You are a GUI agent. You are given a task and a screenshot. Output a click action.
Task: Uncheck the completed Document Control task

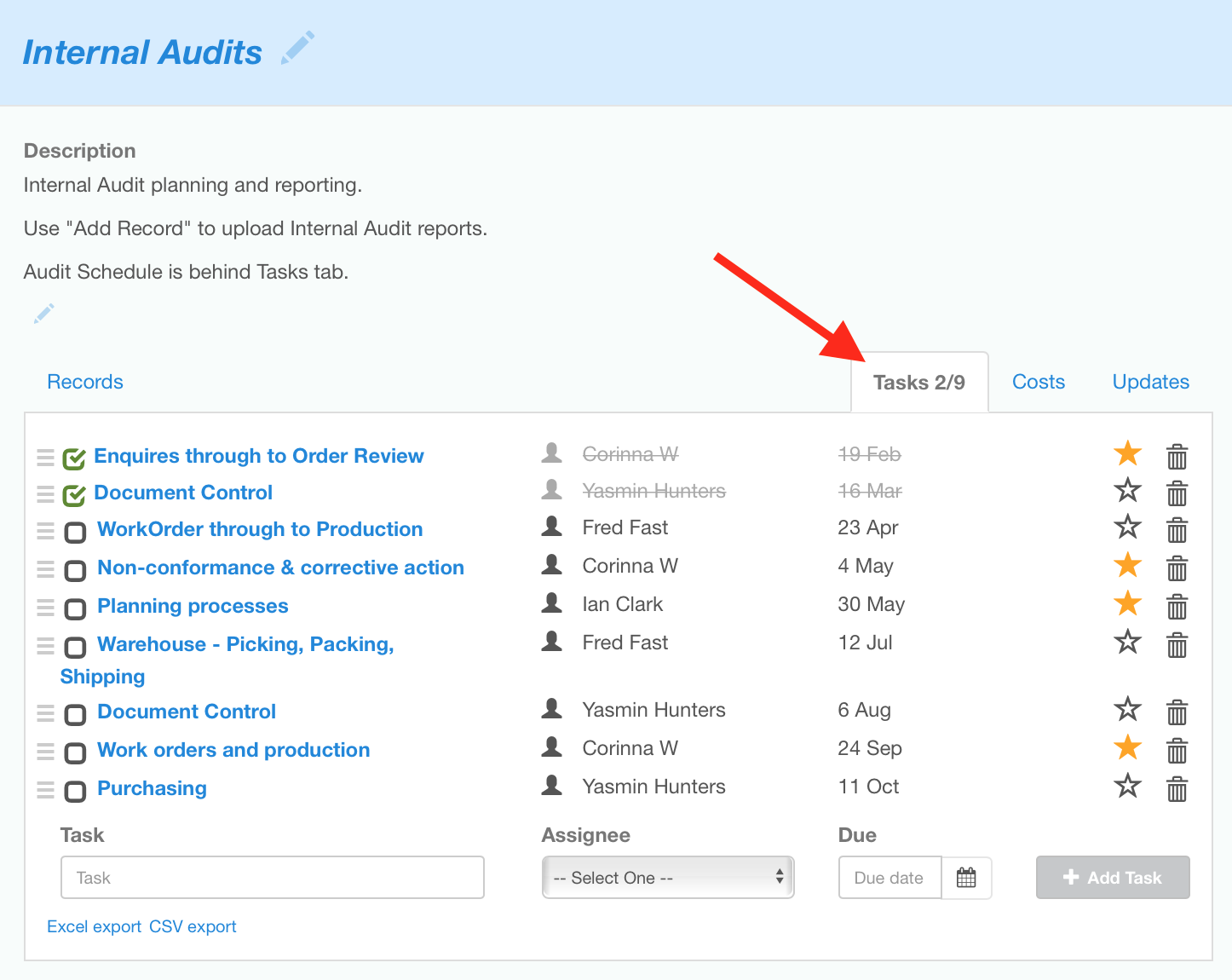click(75, 495)
